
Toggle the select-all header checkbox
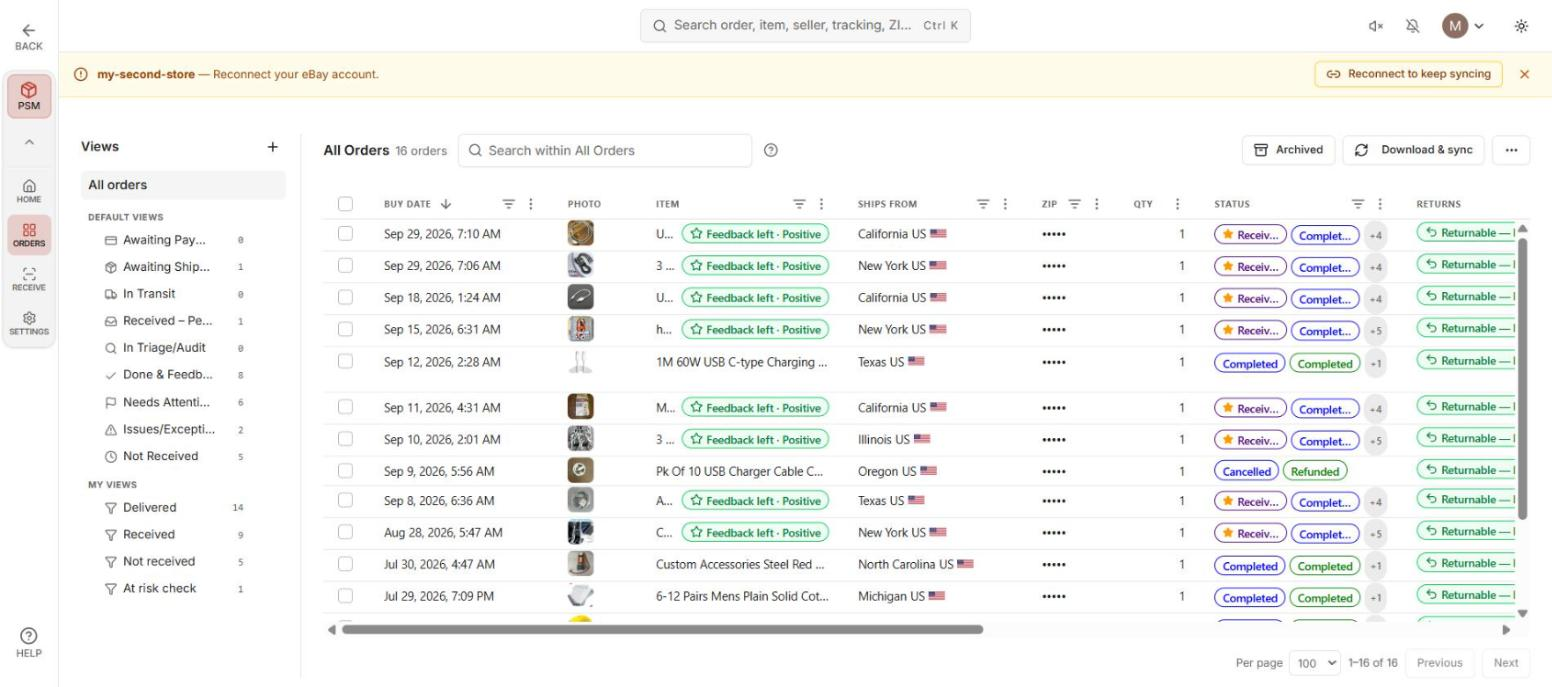346,204
